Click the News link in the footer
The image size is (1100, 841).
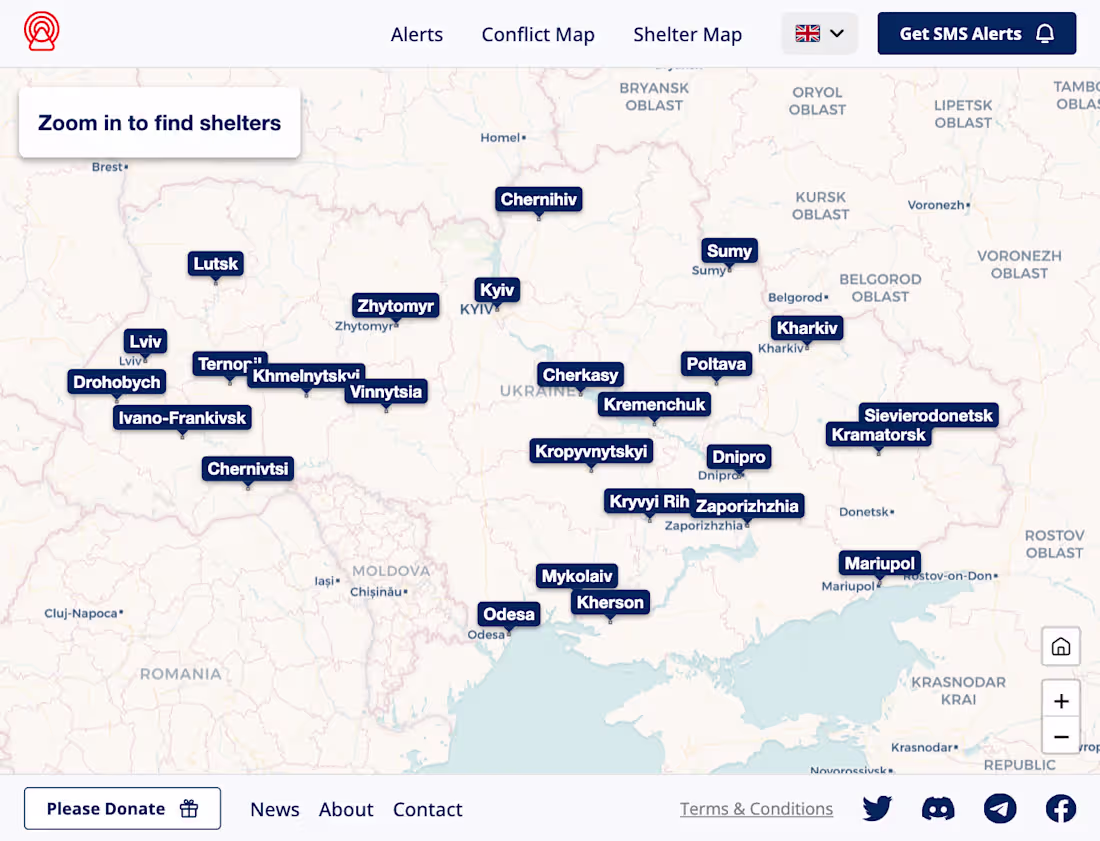tap(275, 809)
